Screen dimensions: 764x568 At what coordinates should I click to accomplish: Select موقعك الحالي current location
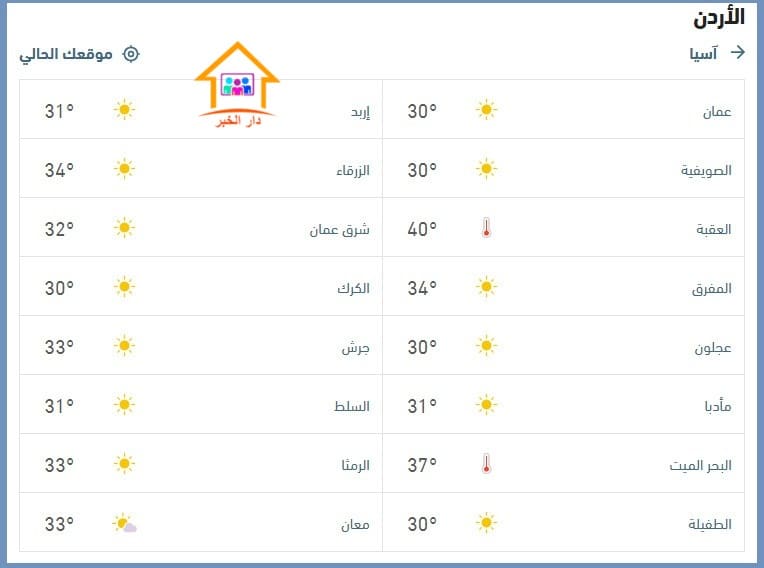66,54
